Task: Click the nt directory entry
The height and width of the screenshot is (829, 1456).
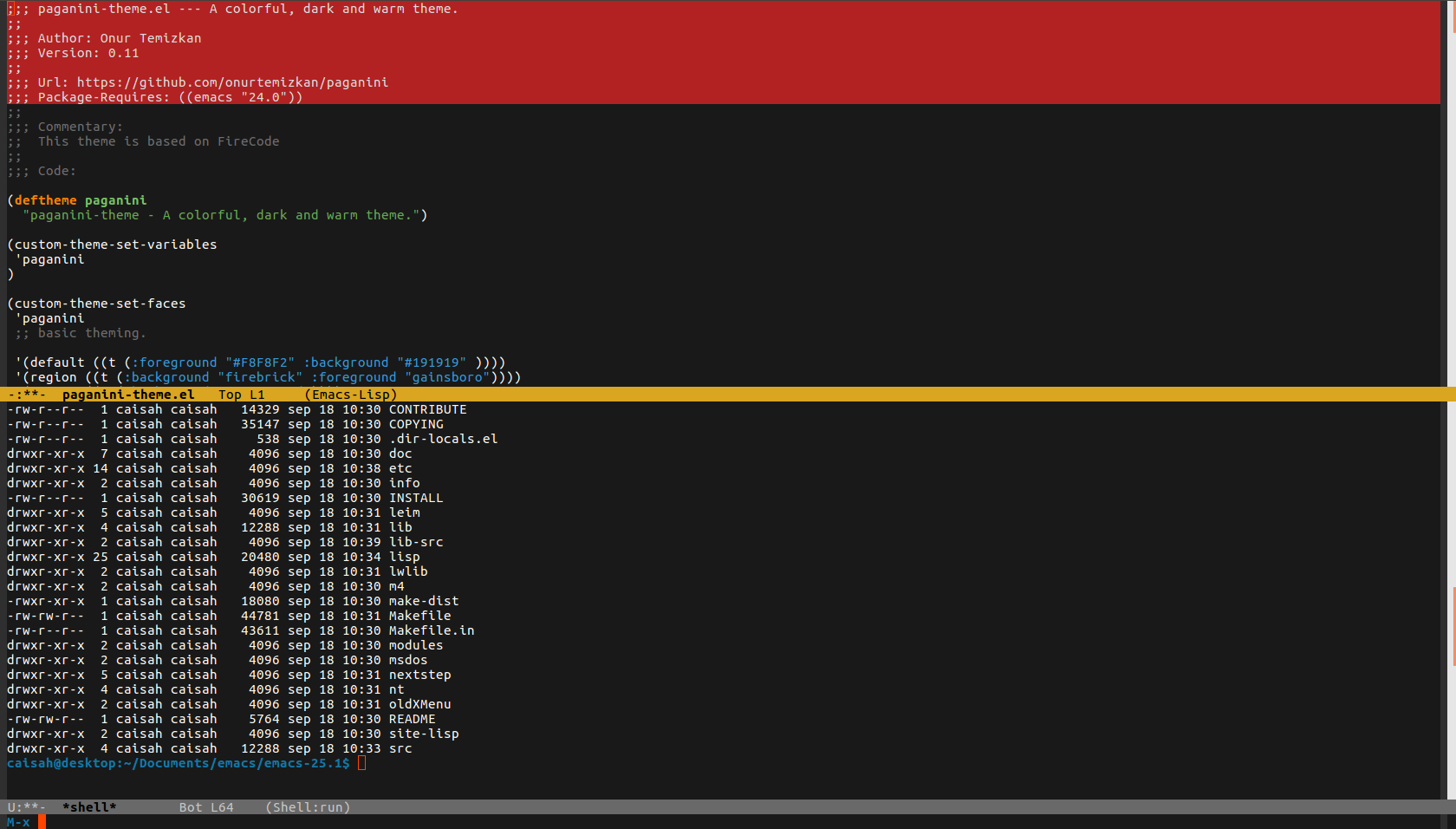Action: (x=397, y=689)
